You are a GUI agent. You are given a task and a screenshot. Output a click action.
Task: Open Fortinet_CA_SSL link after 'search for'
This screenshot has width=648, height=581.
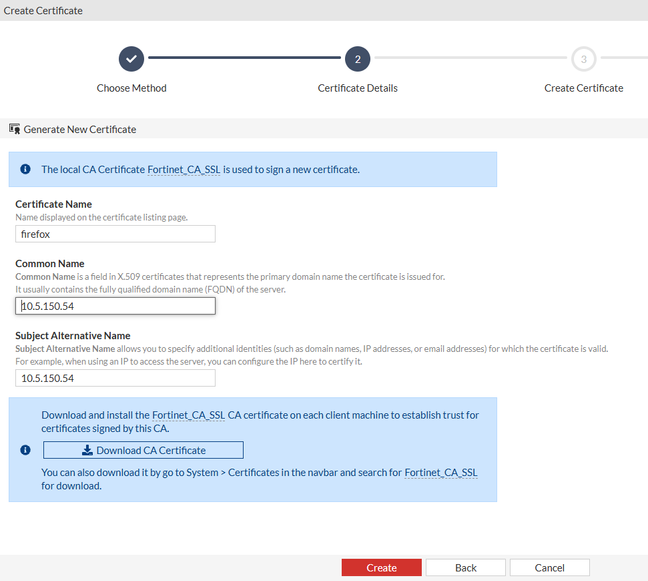(441, 472)
